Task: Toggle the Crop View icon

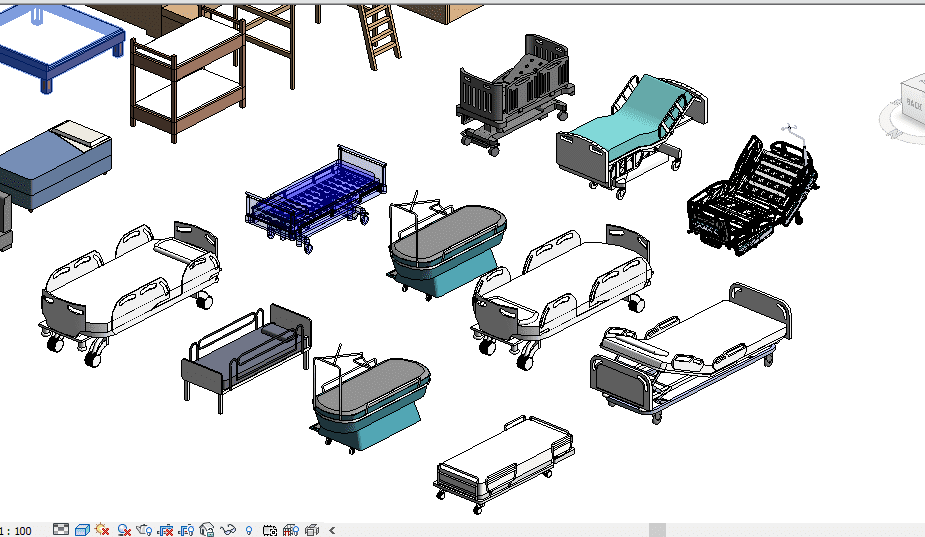Action: [x=166, y=530]
